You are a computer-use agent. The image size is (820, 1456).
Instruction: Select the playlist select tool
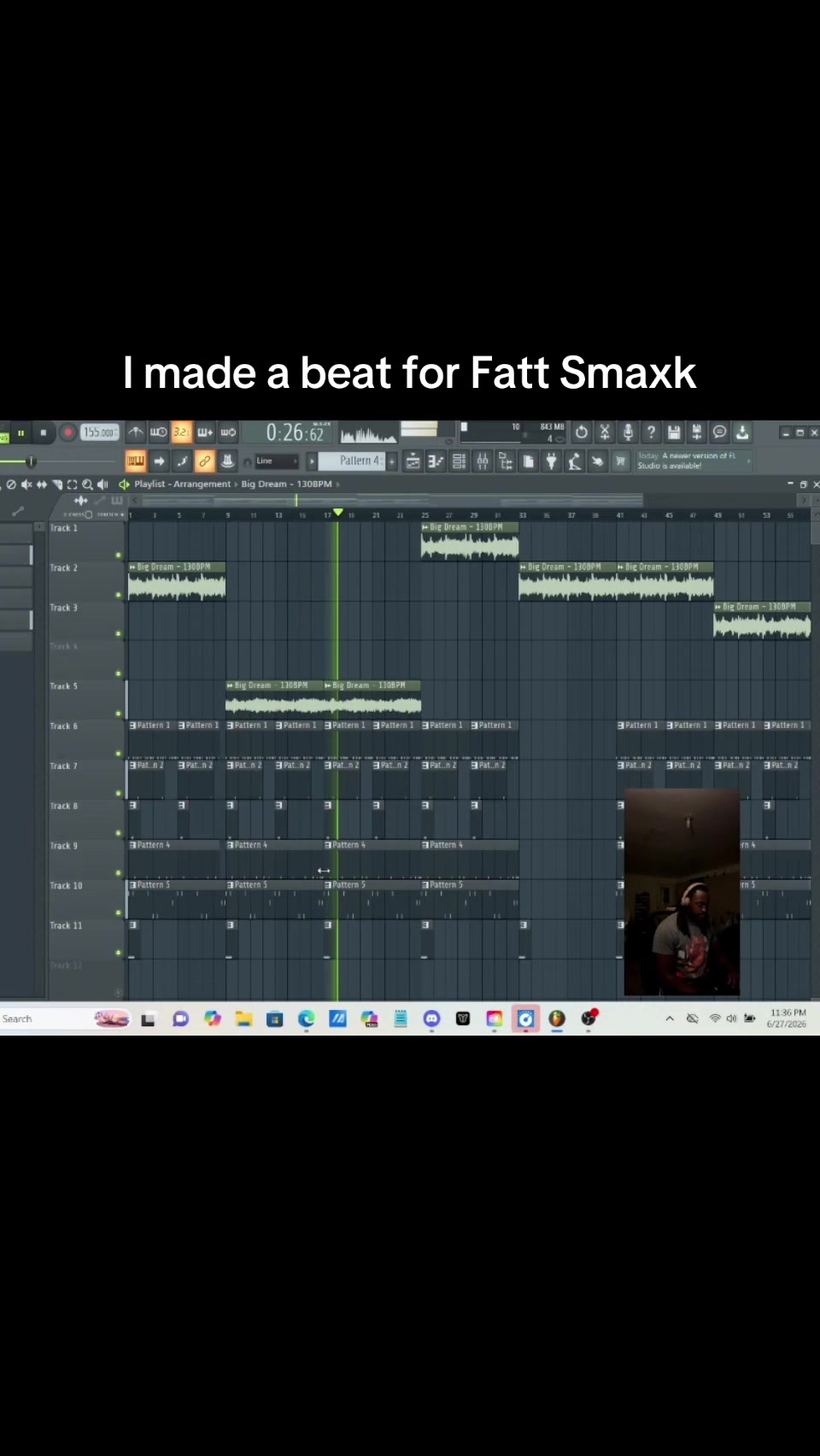(x=72, y=484)
